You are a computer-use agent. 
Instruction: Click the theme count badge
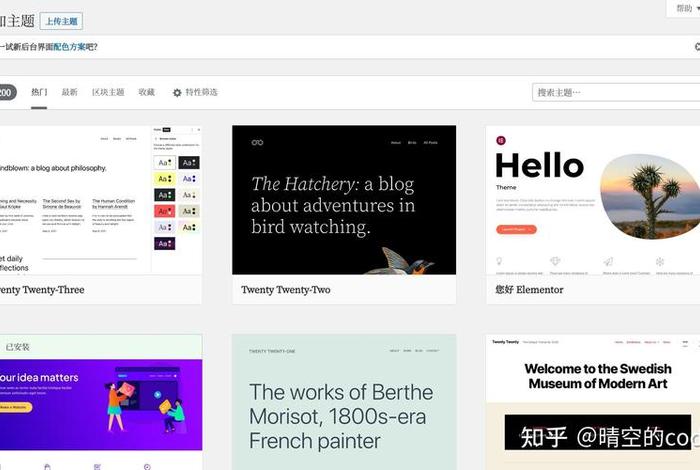tap(6, 93)
